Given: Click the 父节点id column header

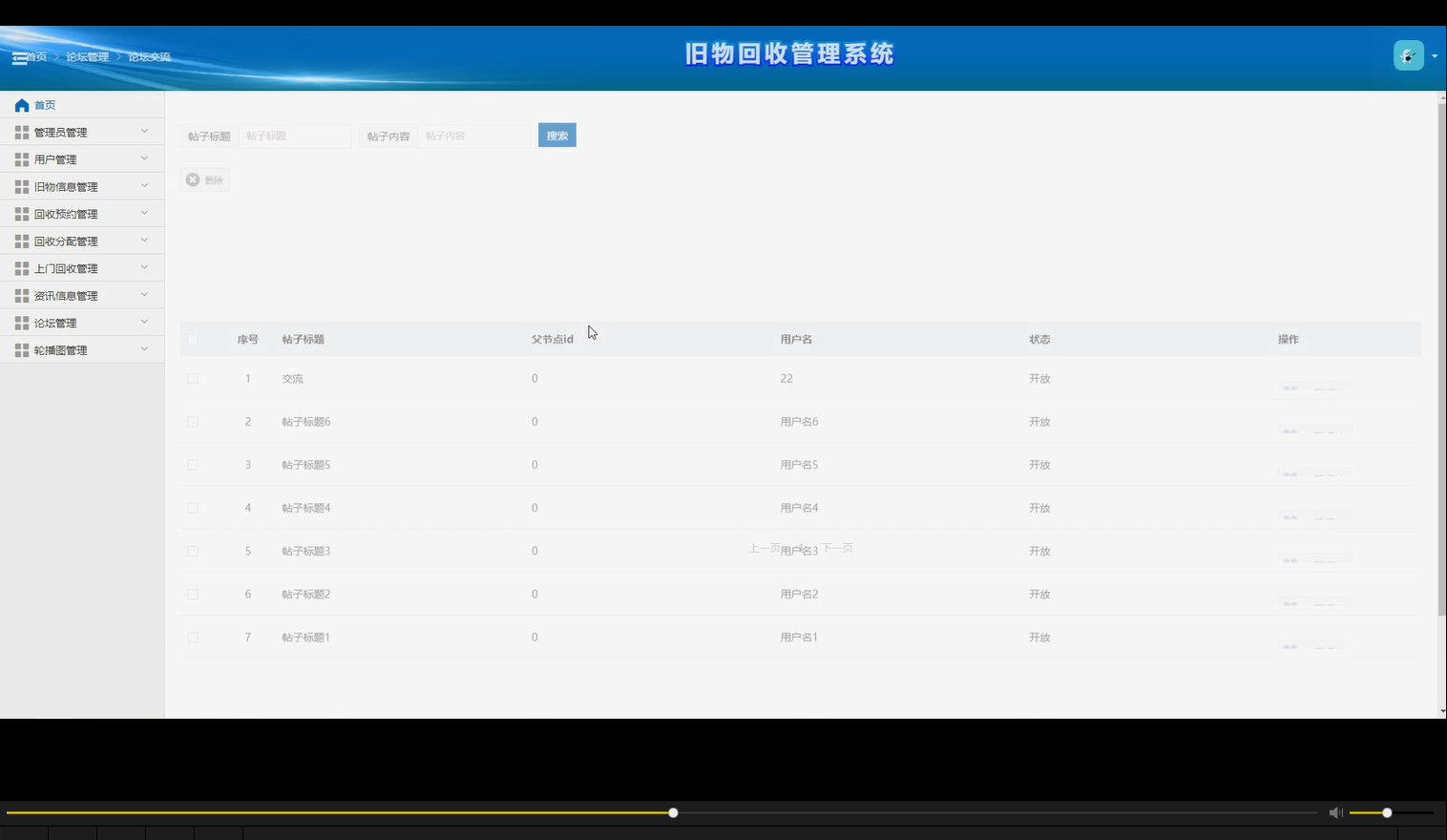Looking at the screenshot, I should coord(553,339).
